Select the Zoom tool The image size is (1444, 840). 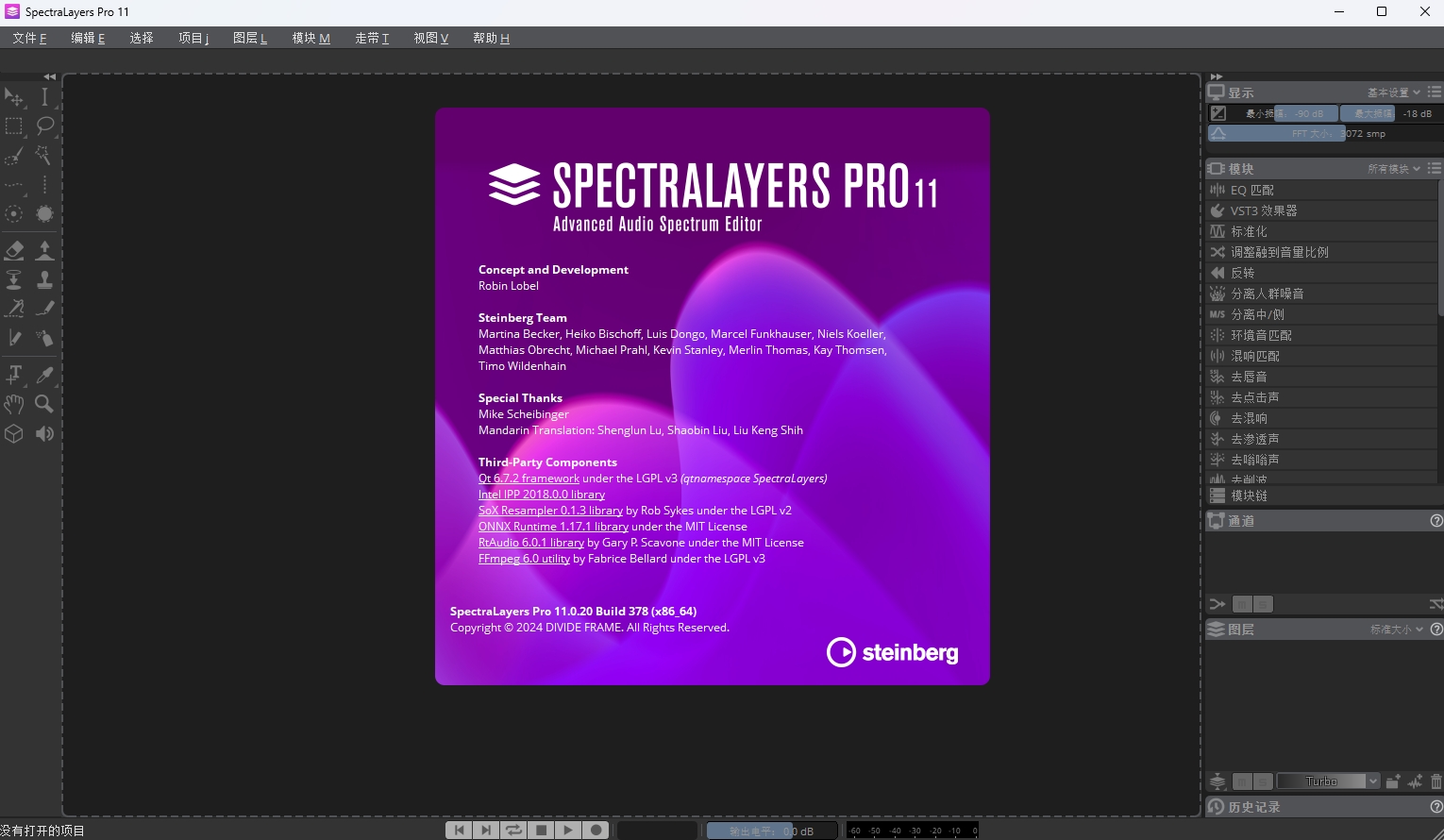44,404
